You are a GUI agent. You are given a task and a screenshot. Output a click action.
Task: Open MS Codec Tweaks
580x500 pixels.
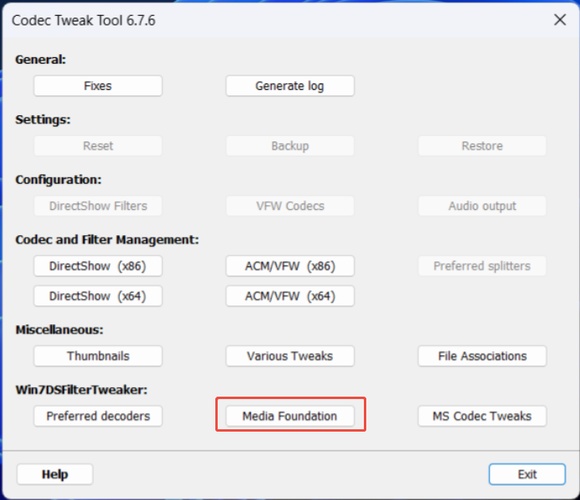click(482, 416)
